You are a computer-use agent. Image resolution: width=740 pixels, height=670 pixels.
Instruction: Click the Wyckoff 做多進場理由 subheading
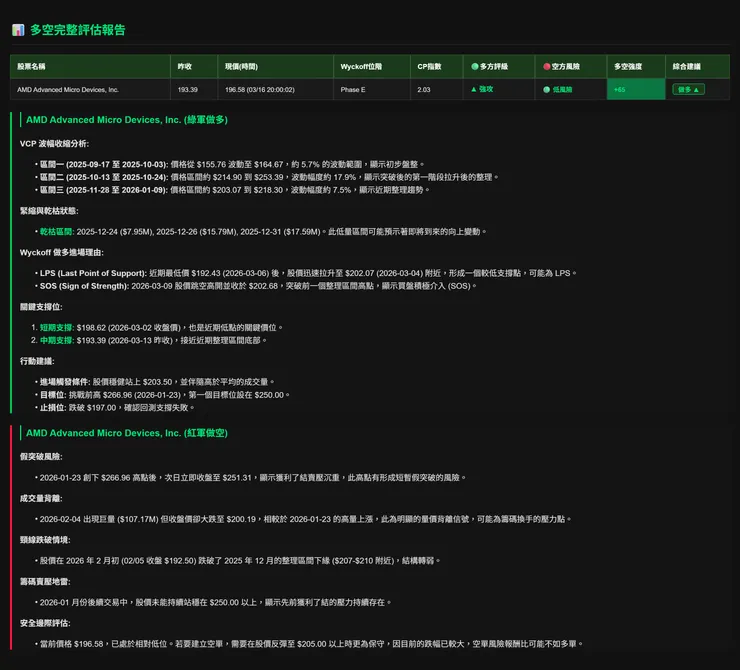62,252
